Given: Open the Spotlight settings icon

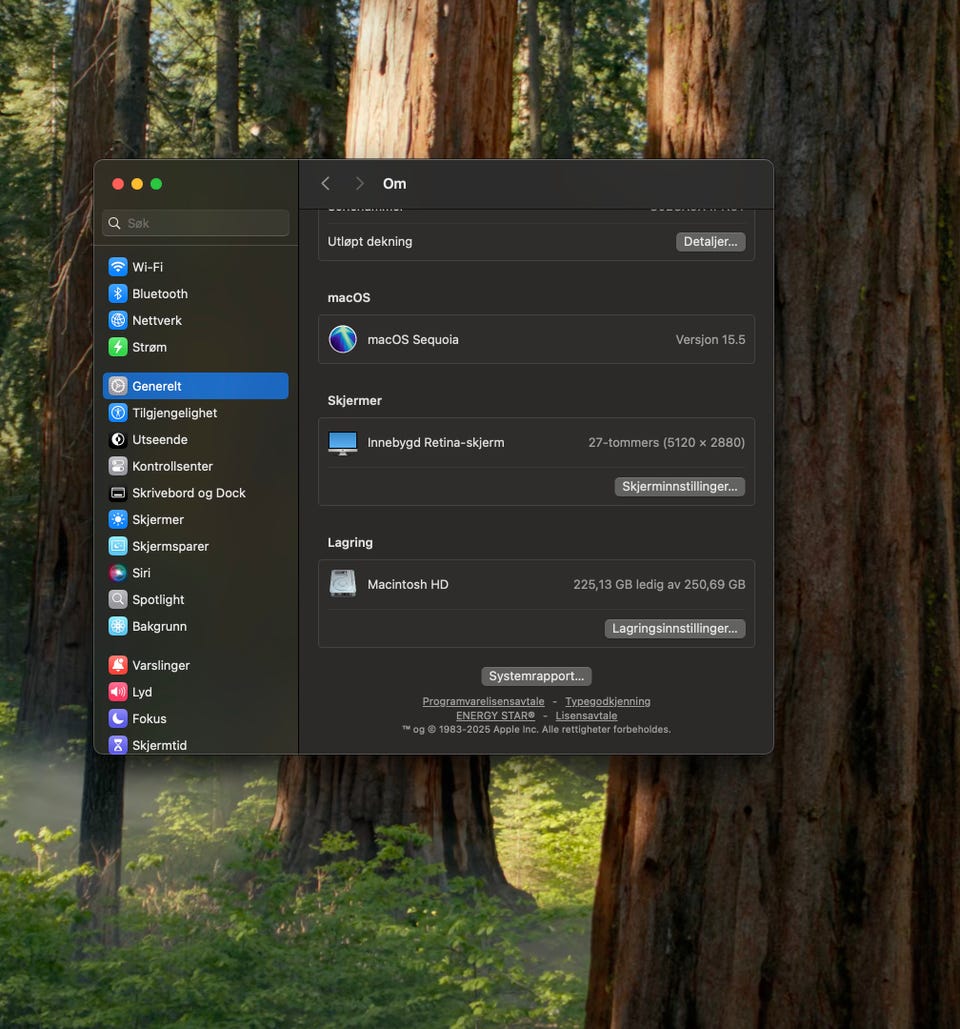Looking at the screenshot, I should pyautogui.click(x=118, y=600).
